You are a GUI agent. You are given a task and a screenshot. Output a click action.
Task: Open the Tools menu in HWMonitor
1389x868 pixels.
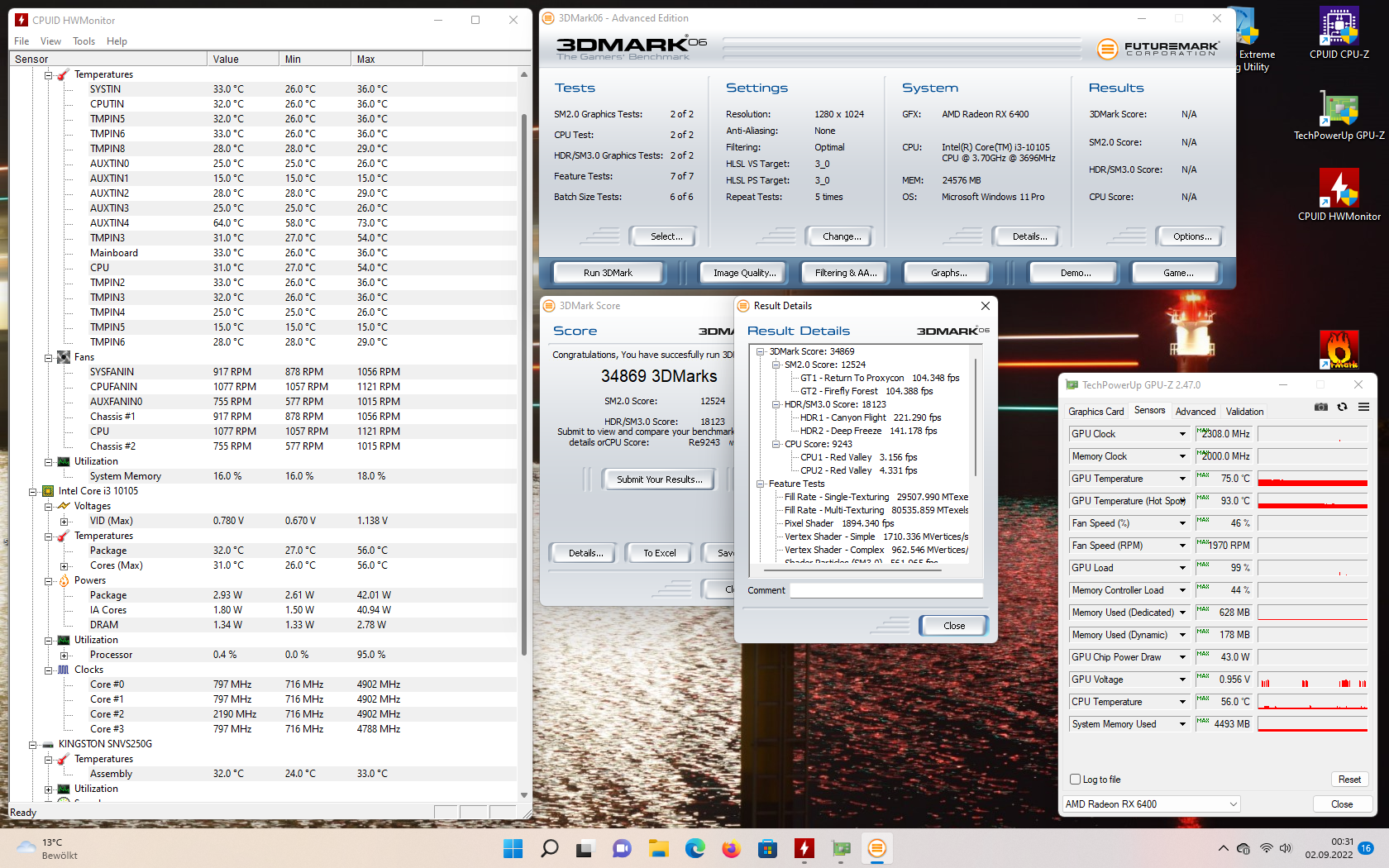[84, 41]
